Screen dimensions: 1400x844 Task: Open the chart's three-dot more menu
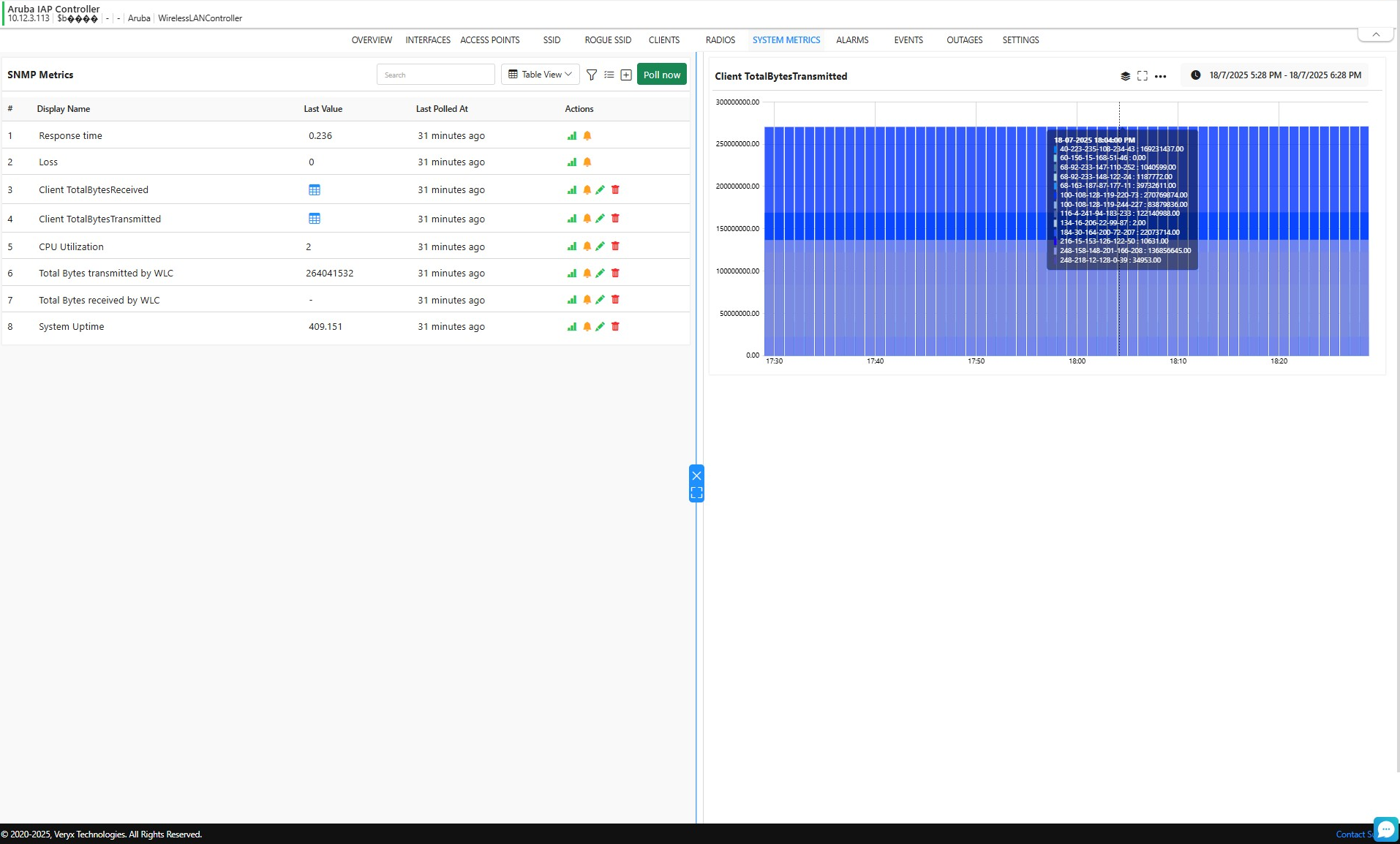(x=1160, y=76)
